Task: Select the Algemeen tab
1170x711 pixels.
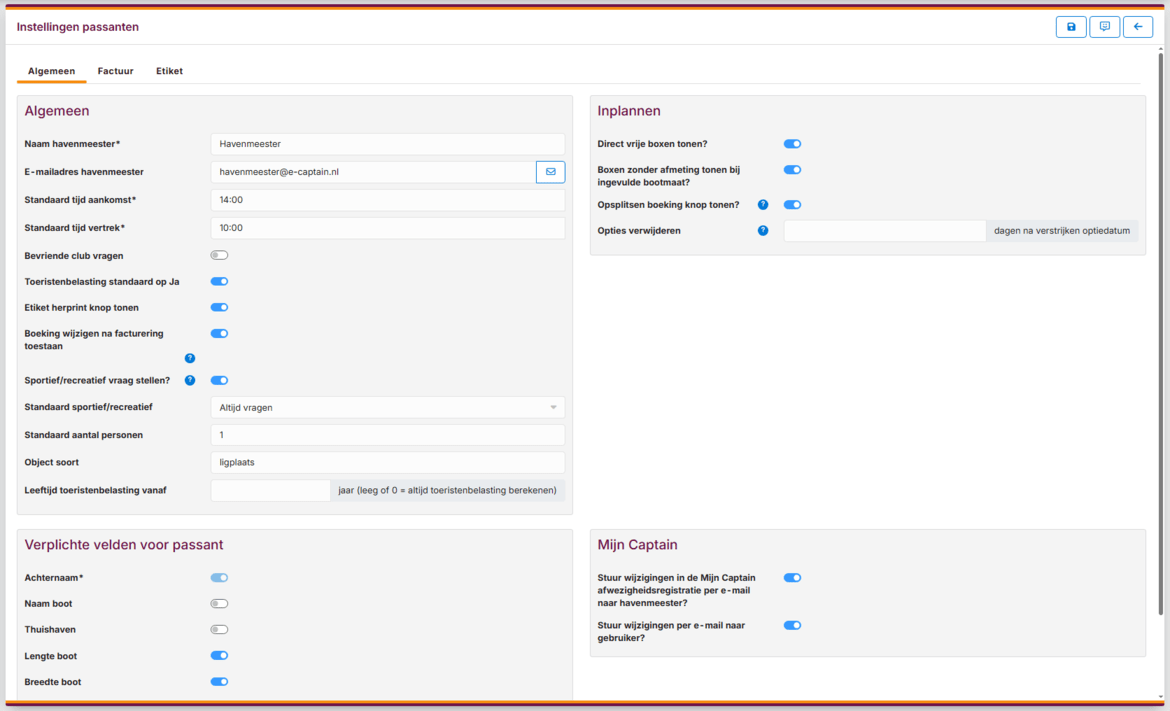Action: click(51, 71)
